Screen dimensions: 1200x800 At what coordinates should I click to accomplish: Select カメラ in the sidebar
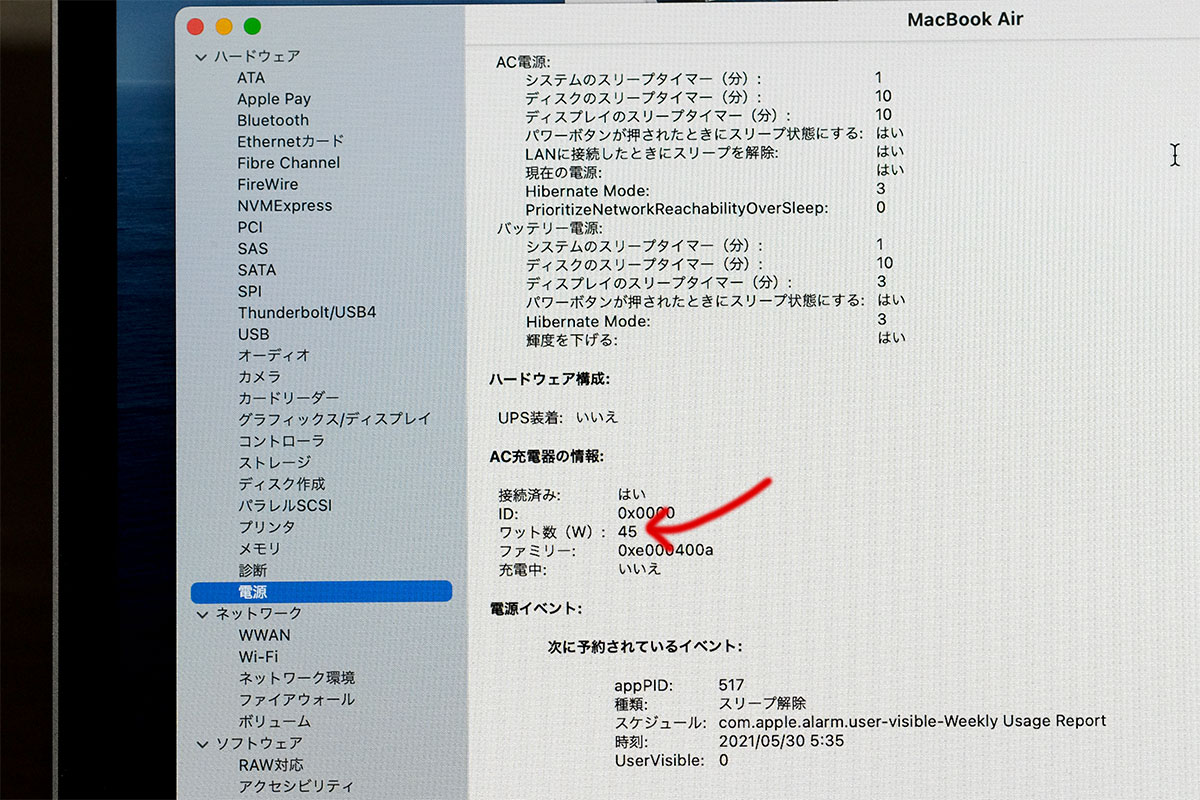click(x=260, y=377)
